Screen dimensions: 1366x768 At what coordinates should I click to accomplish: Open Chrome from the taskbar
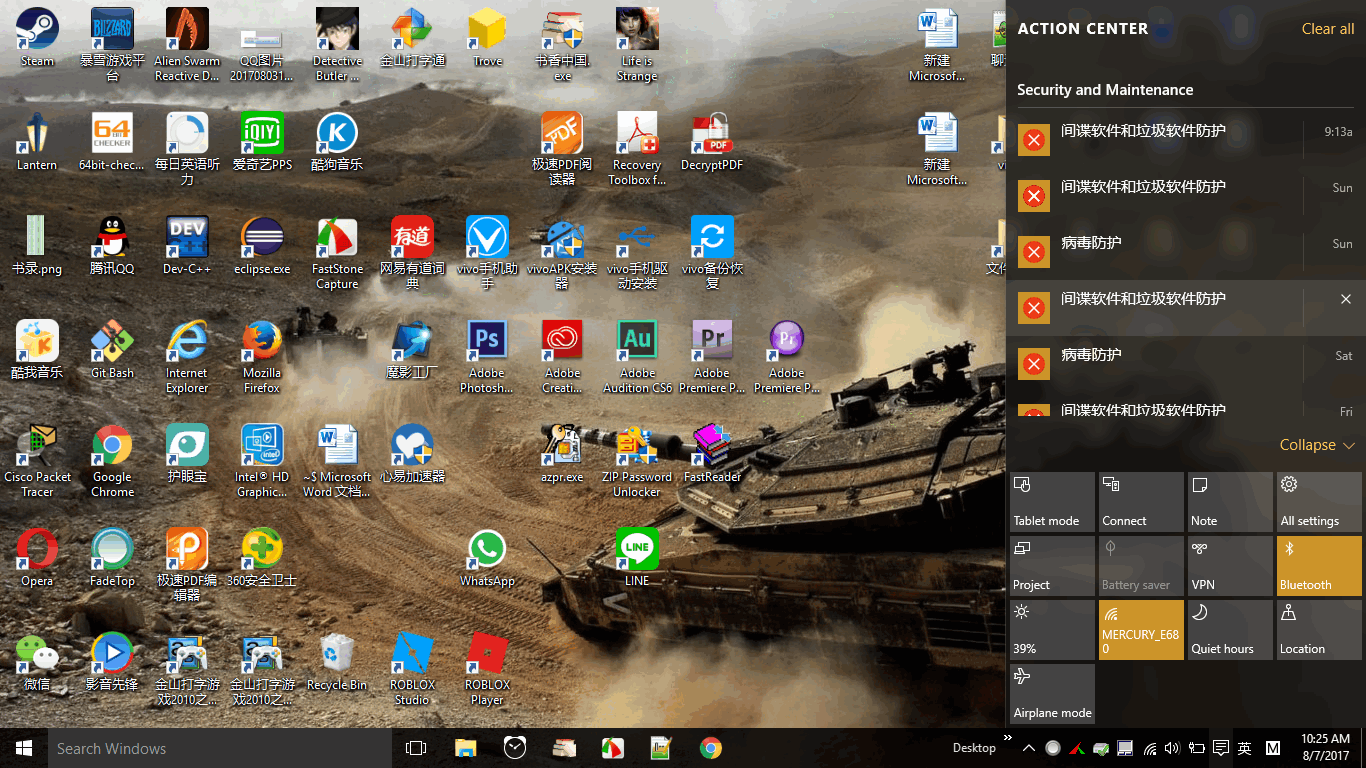point(711,748)
